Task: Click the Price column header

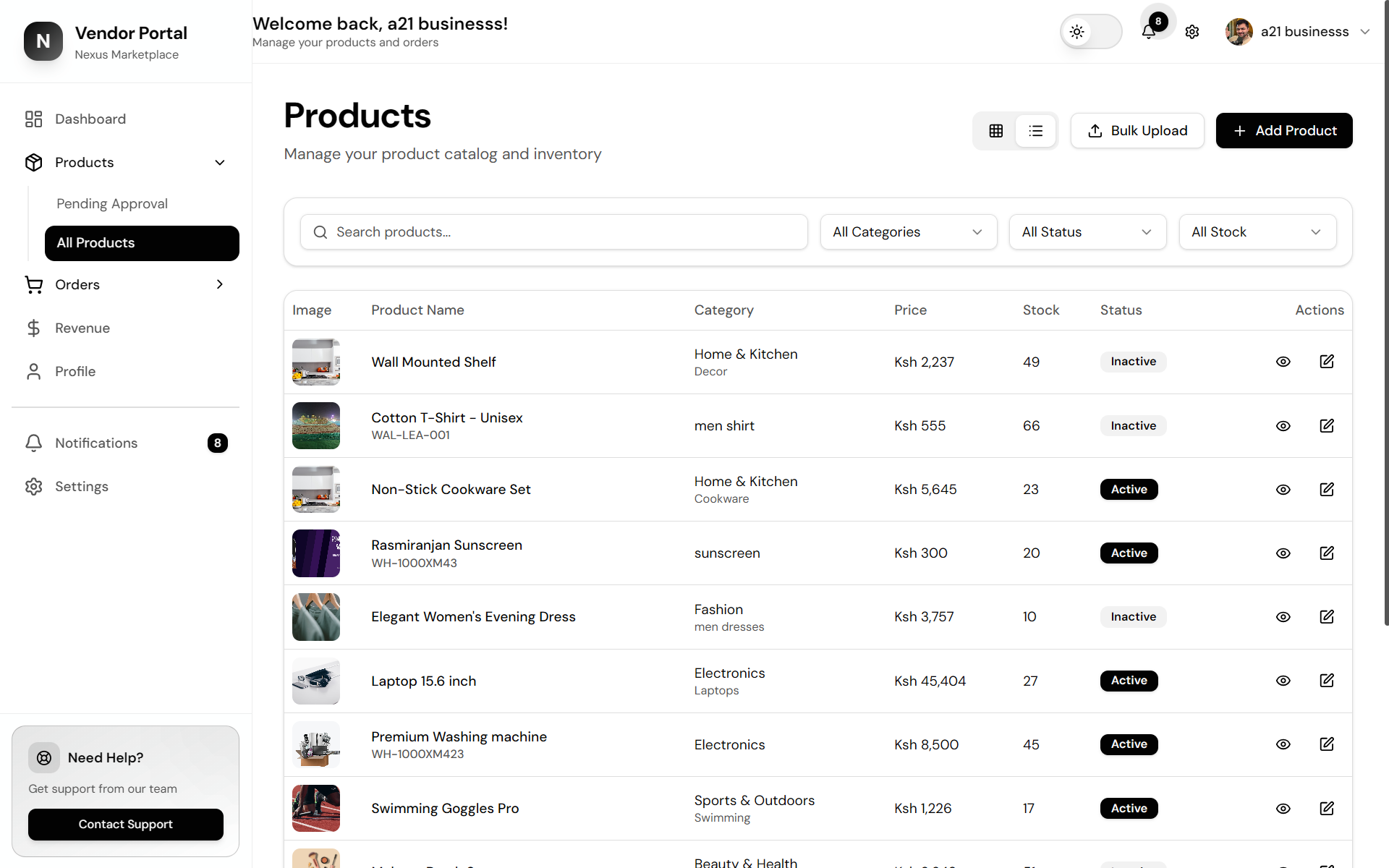Action: [x=910, y=310]
